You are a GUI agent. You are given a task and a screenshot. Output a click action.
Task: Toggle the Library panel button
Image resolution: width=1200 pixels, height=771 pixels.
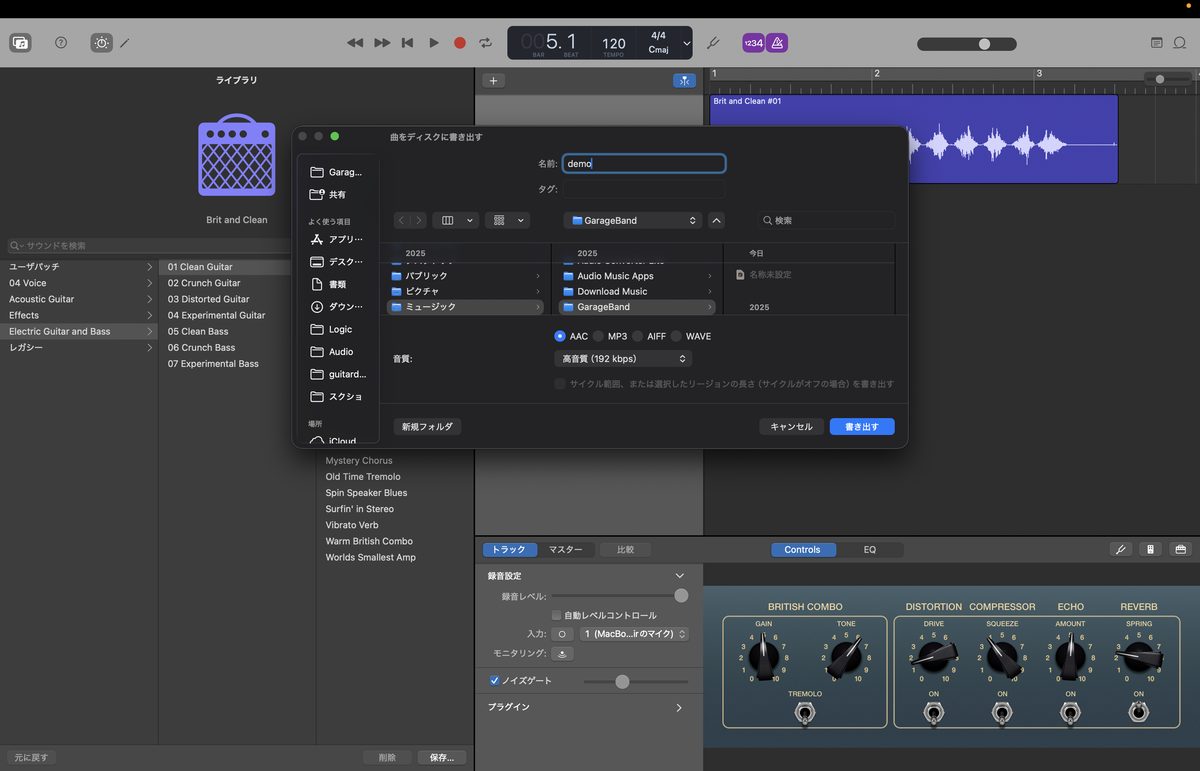20,43
